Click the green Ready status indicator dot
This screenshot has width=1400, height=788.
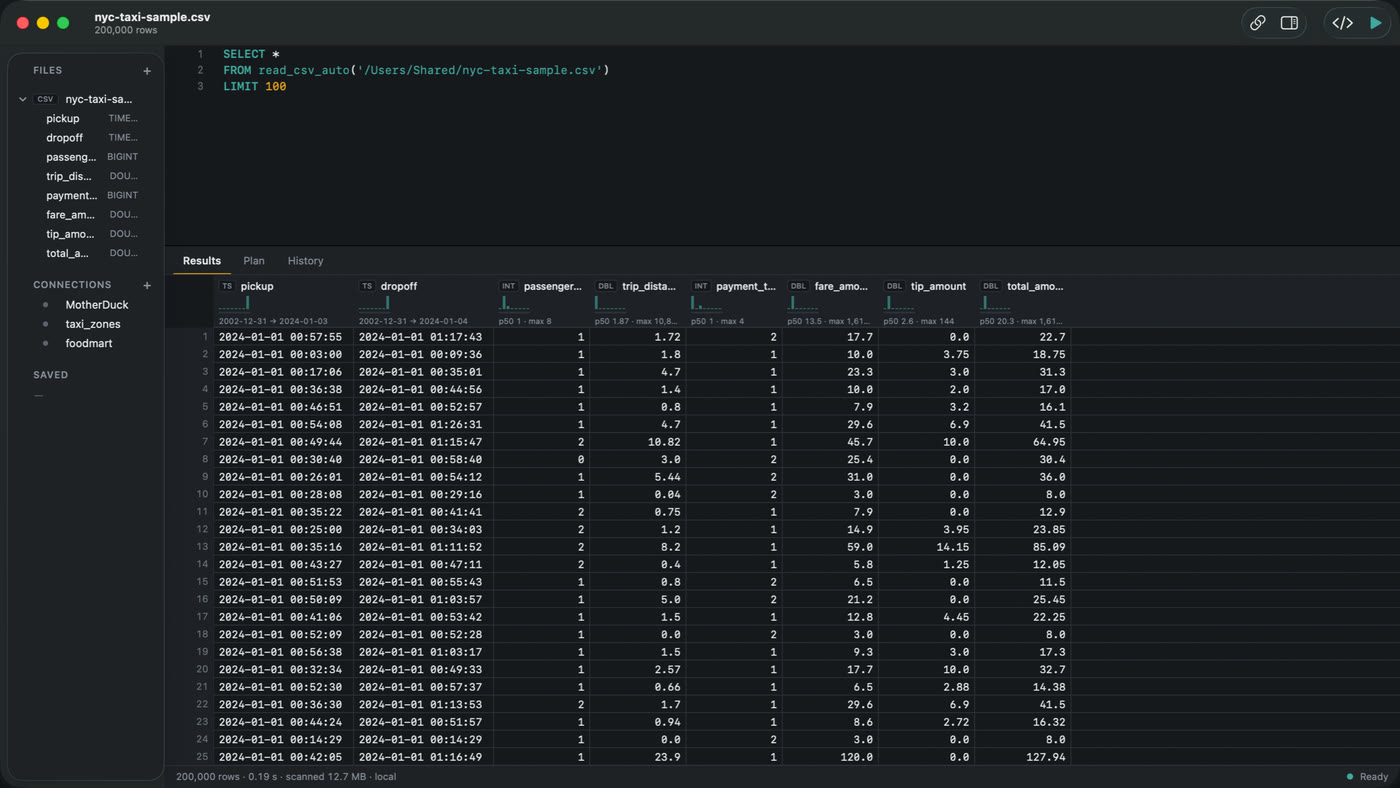pos(1350,777)
